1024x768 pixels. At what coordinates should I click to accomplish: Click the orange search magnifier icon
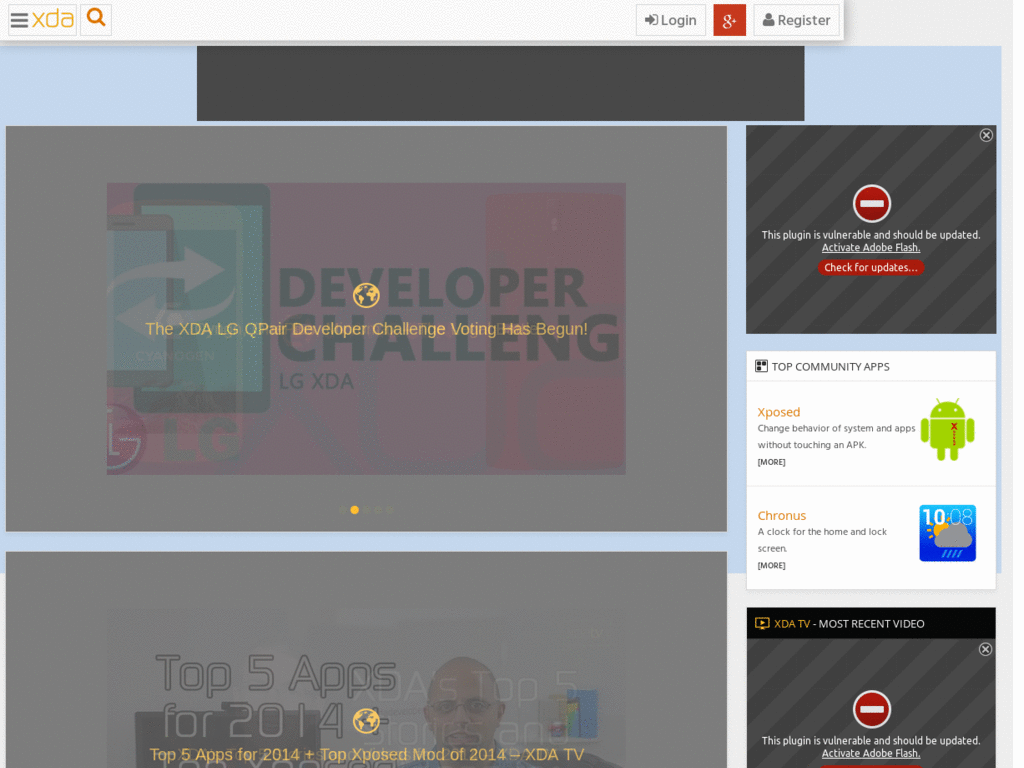(x=96, y=18)
